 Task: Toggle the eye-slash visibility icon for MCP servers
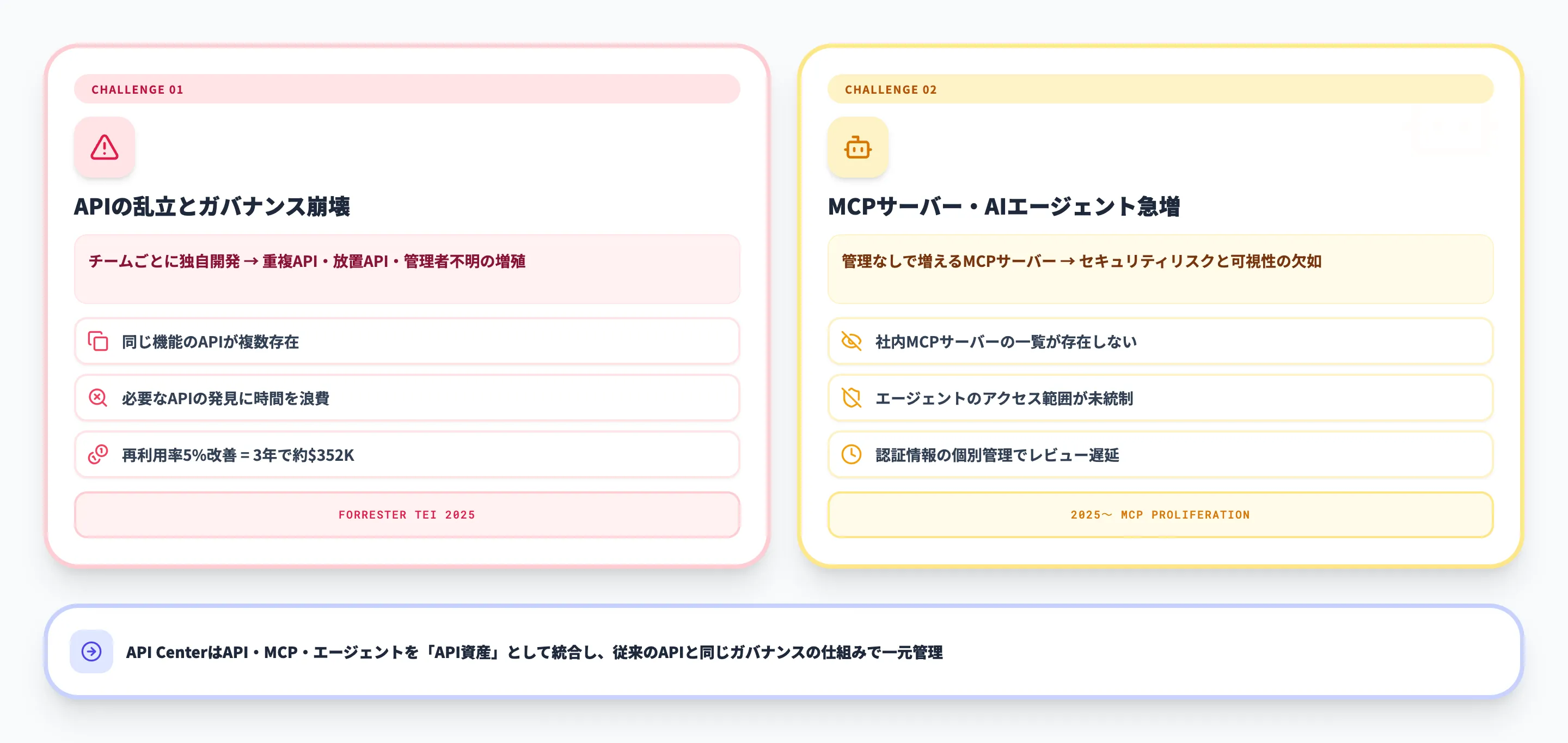pos(852,342)
